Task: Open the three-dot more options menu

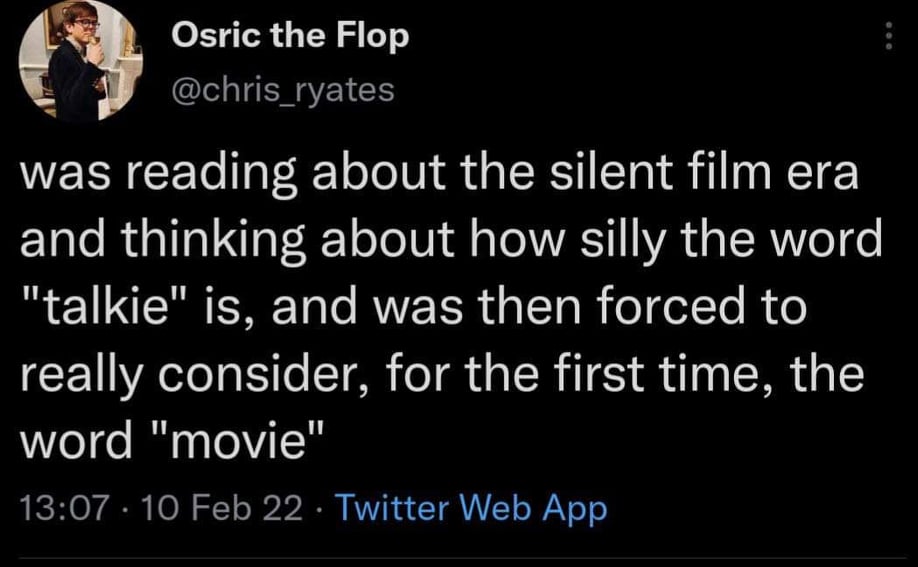Action: pyautogui.click(x=887, y=39)
